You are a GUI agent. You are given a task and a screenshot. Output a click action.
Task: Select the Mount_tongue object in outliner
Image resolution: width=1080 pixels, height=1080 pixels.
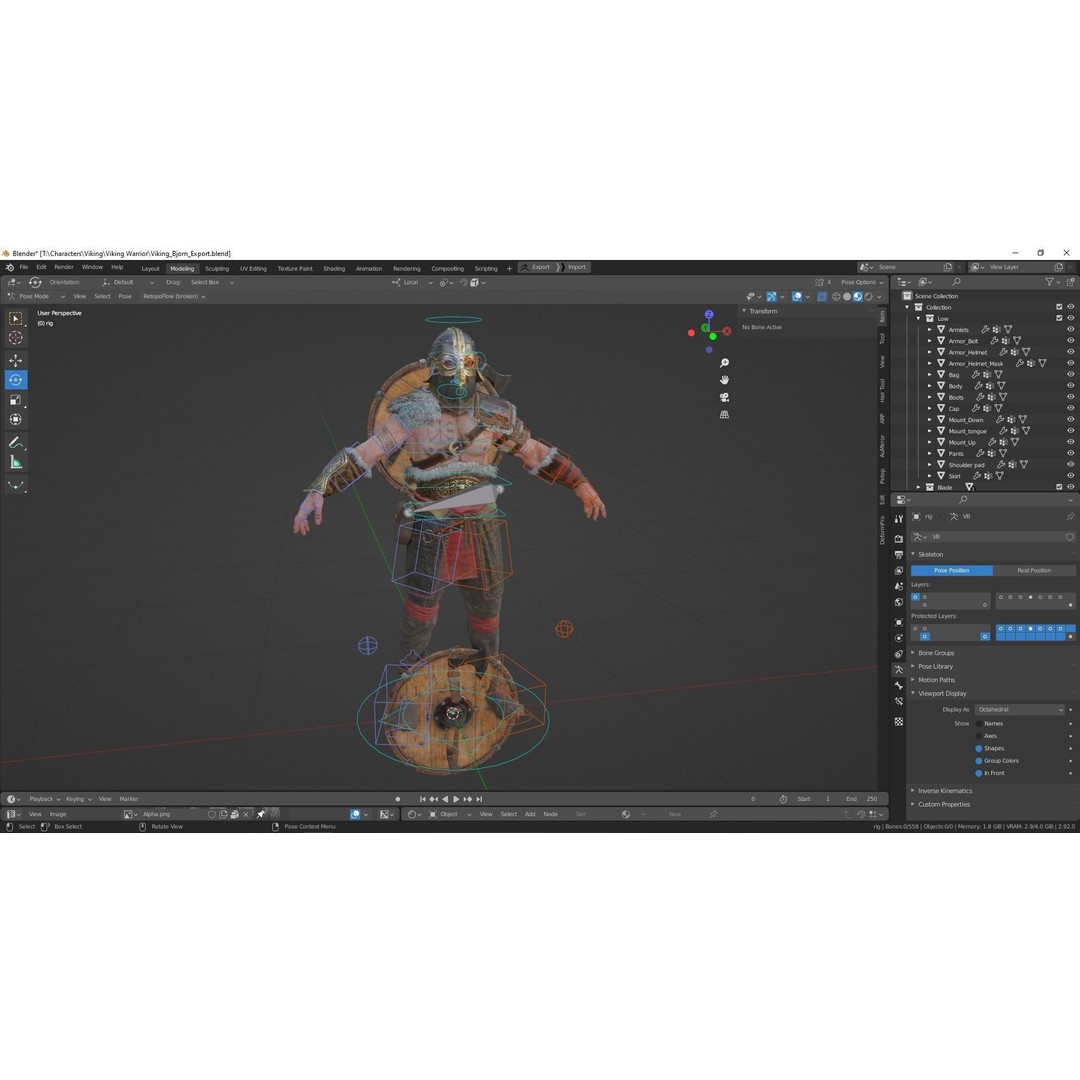[x=967, y=431]
